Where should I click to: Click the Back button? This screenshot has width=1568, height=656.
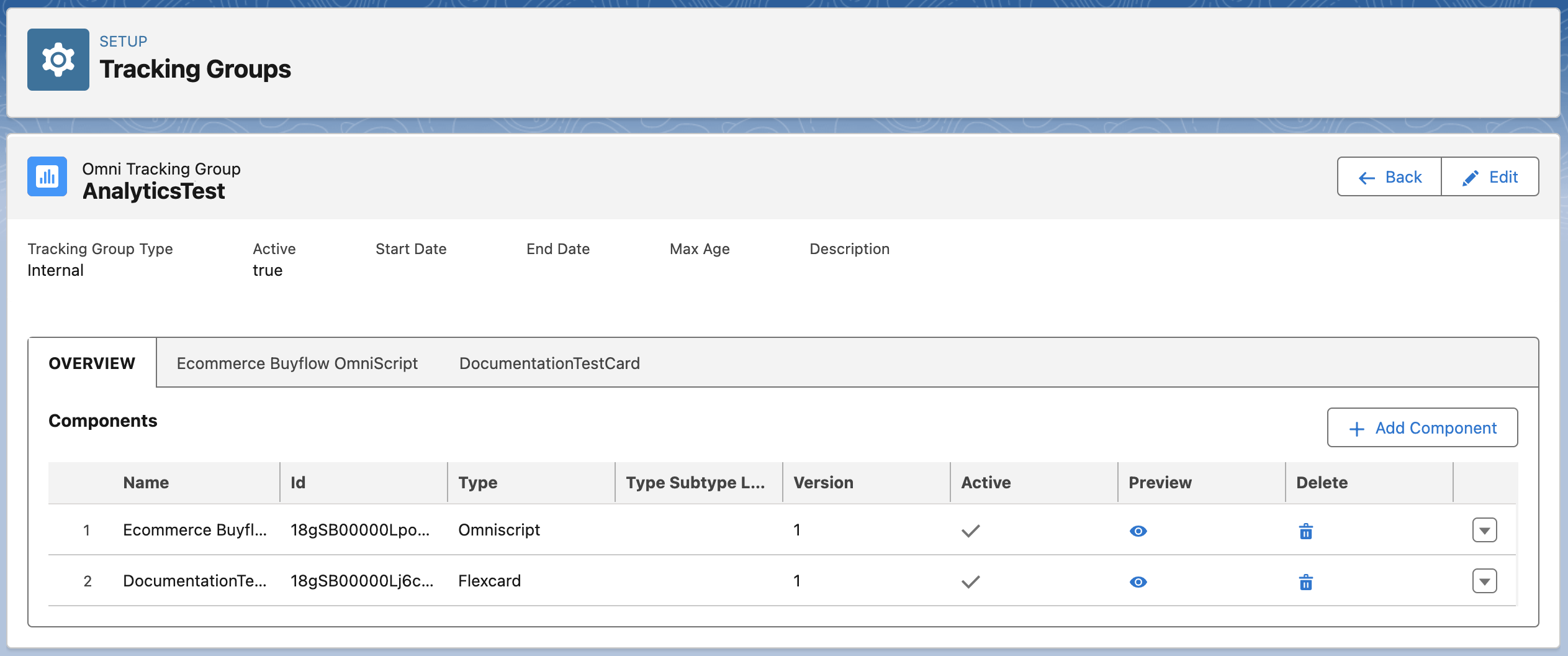point(1389,176)
